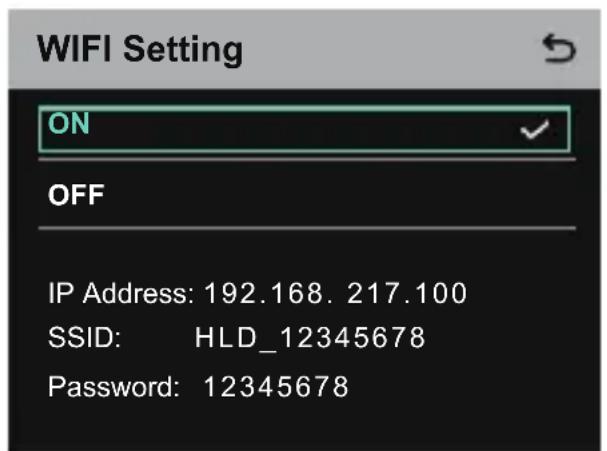The width and height of the screenshot is (607, 451).
Task: Select the IP value 192.168.217.100
Action: [336, 293]
